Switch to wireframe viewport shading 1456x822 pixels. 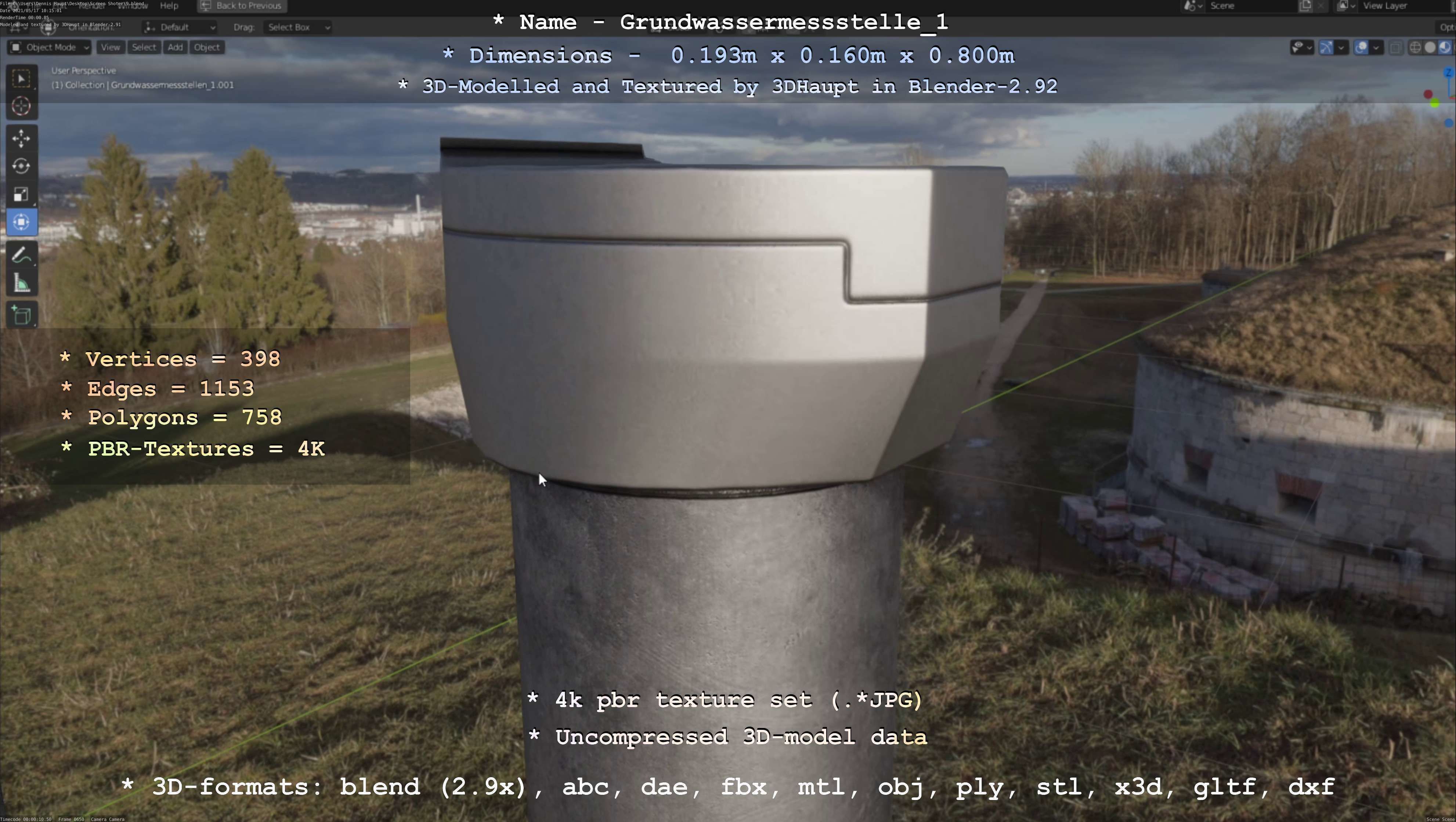tap(1415, 47)
